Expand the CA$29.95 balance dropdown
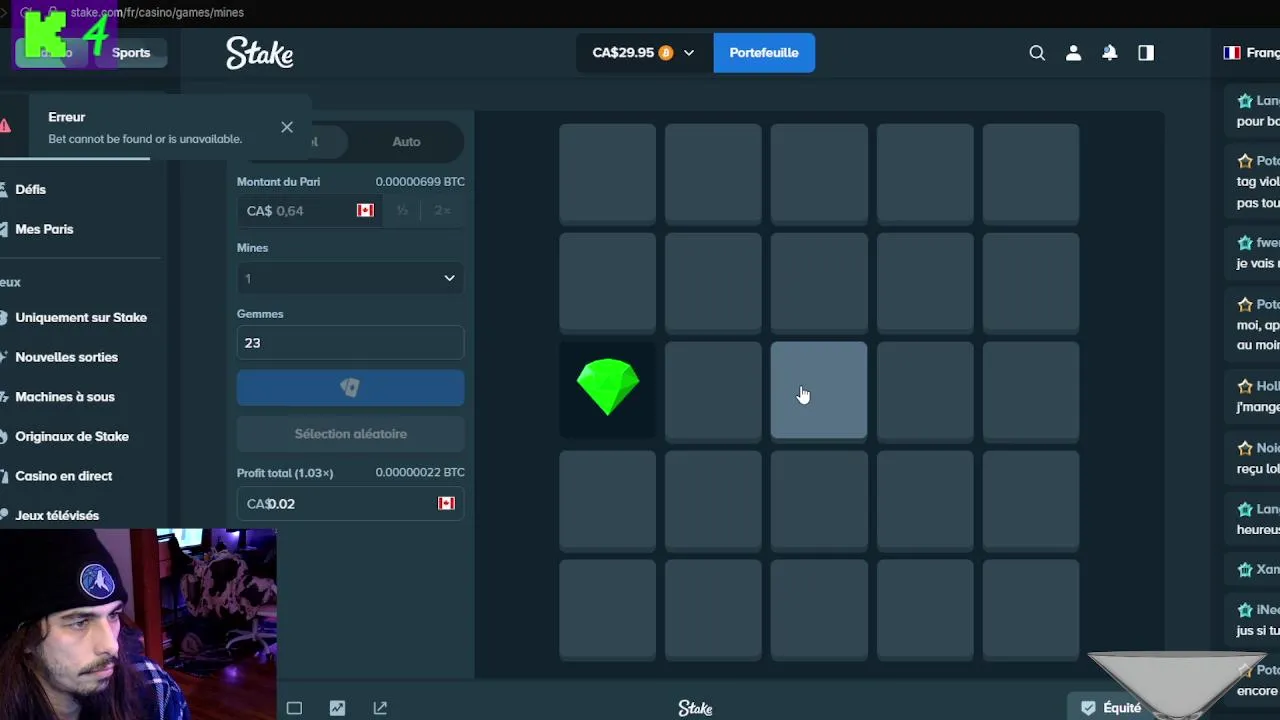 643,53
